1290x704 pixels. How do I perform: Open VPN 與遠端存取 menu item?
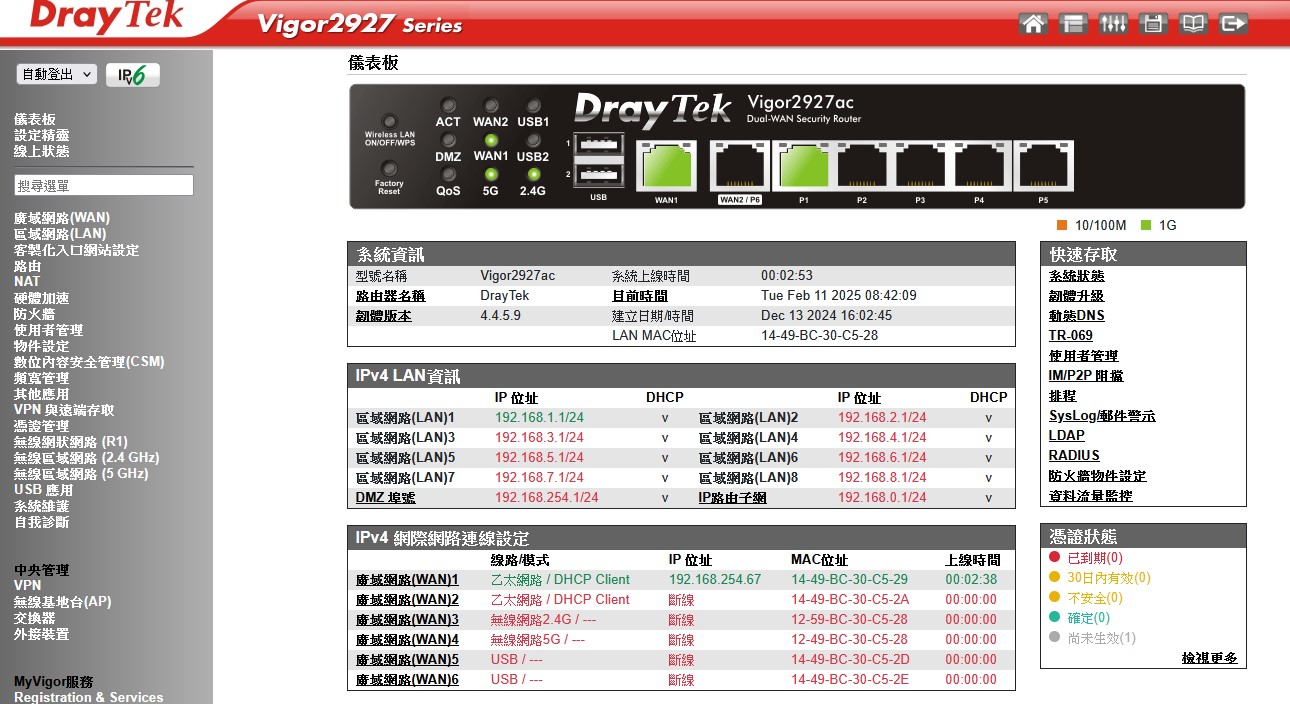(64, 410)
